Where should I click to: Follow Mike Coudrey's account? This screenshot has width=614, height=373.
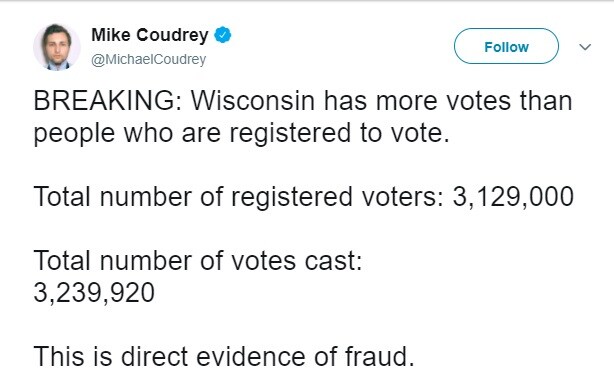pyautogui.click(x=506, y=46)
